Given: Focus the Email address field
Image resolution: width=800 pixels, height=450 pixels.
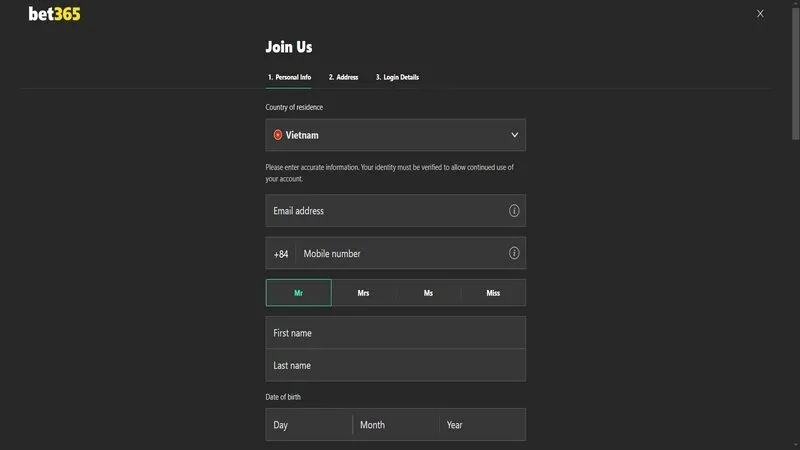Looking at the screenshot, I should tap(385, 211).
